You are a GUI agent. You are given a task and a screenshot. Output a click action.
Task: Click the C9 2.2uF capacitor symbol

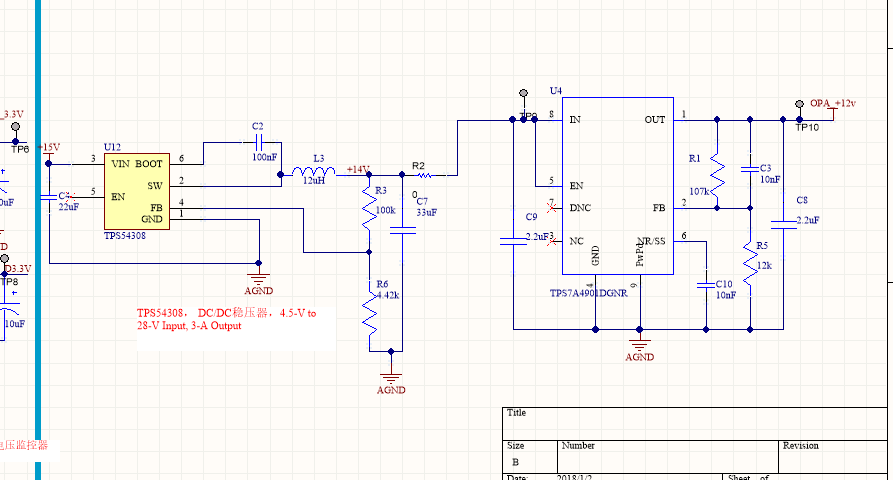click(513, 241)
